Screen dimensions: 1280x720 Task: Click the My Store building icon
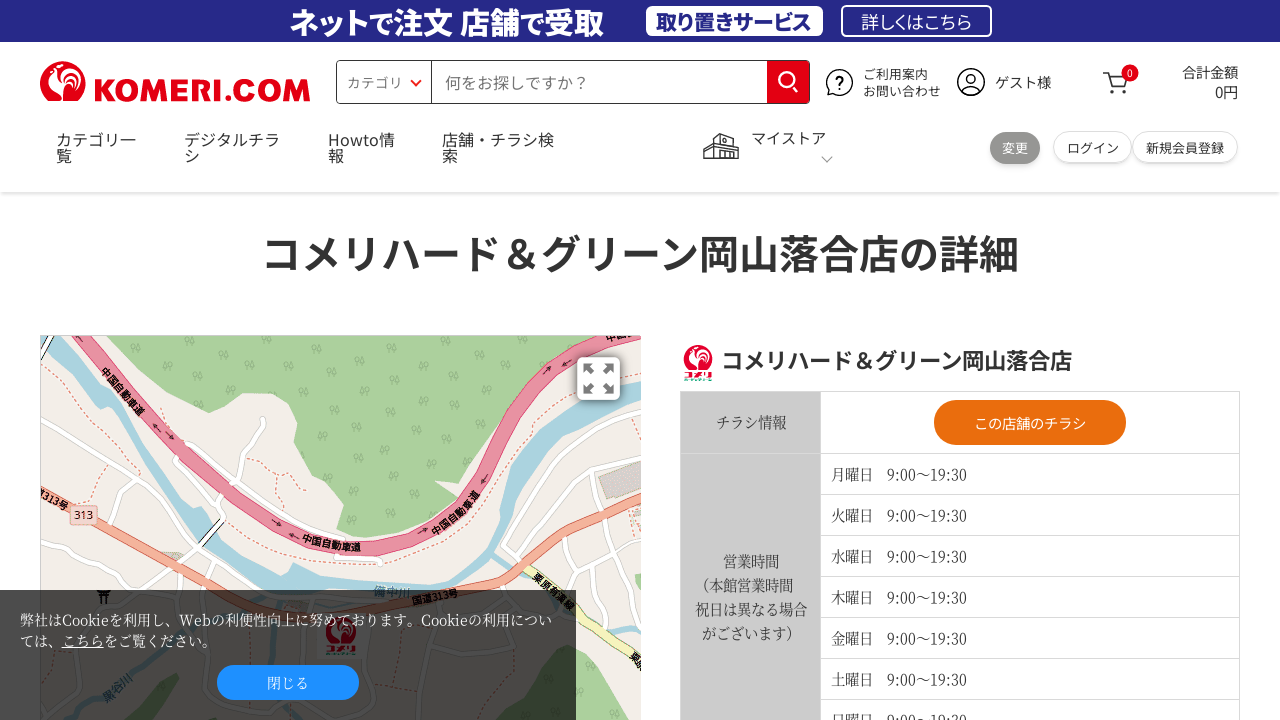[x=720, y=147]
